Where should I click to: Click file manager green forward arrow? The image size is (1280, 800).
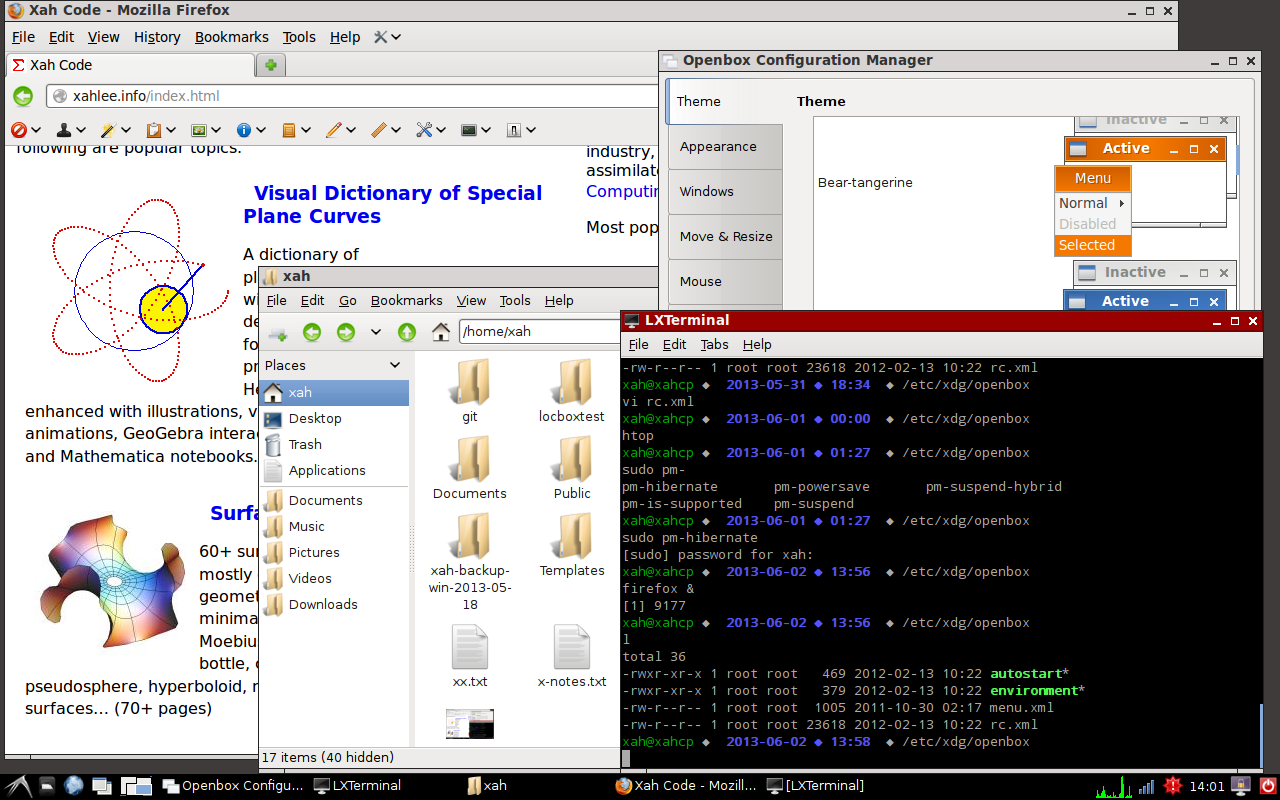point(346,332)
